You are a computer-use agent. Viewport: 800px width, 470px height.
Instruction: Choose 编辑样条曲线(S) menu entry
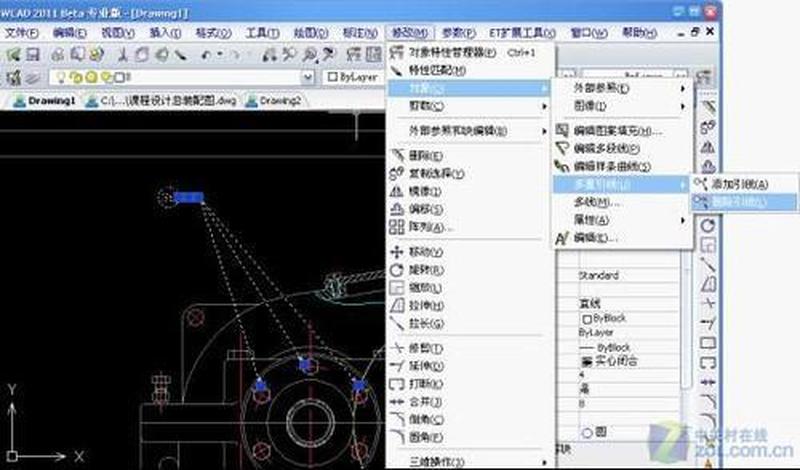pyautogui.click(x=623, y=166)
